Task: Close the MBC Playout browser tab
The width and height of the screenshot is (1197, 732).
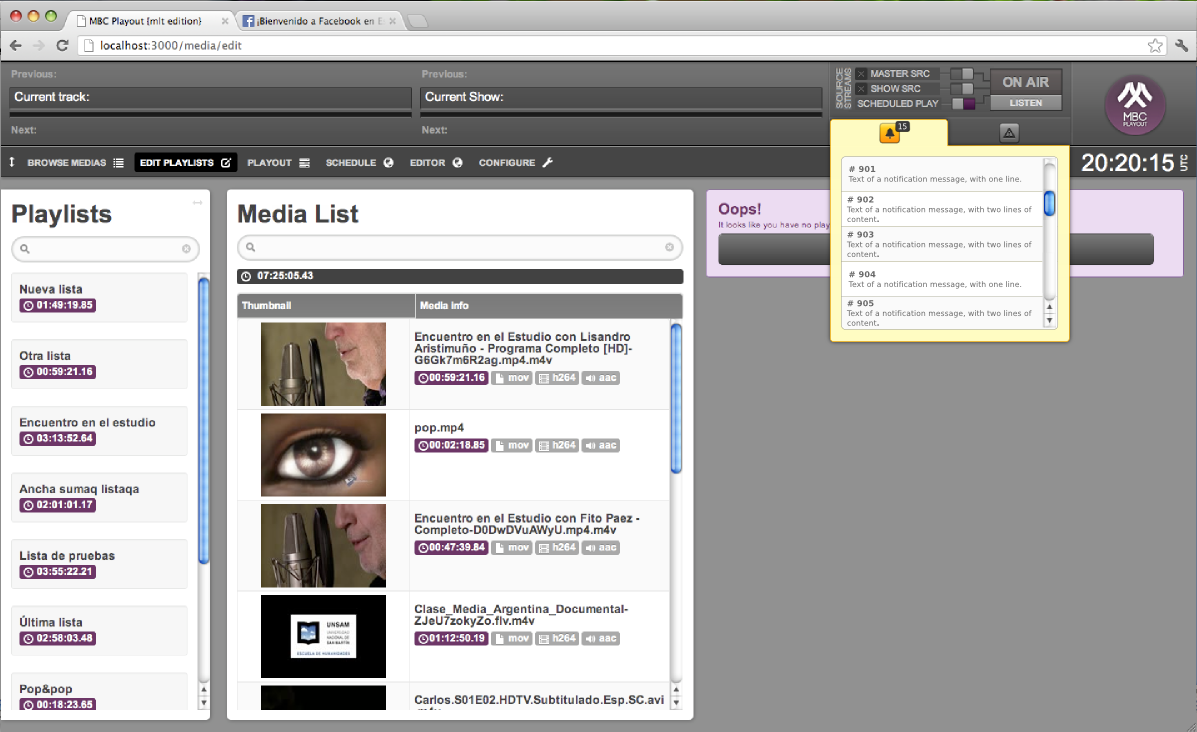Action: pos(224,21)
